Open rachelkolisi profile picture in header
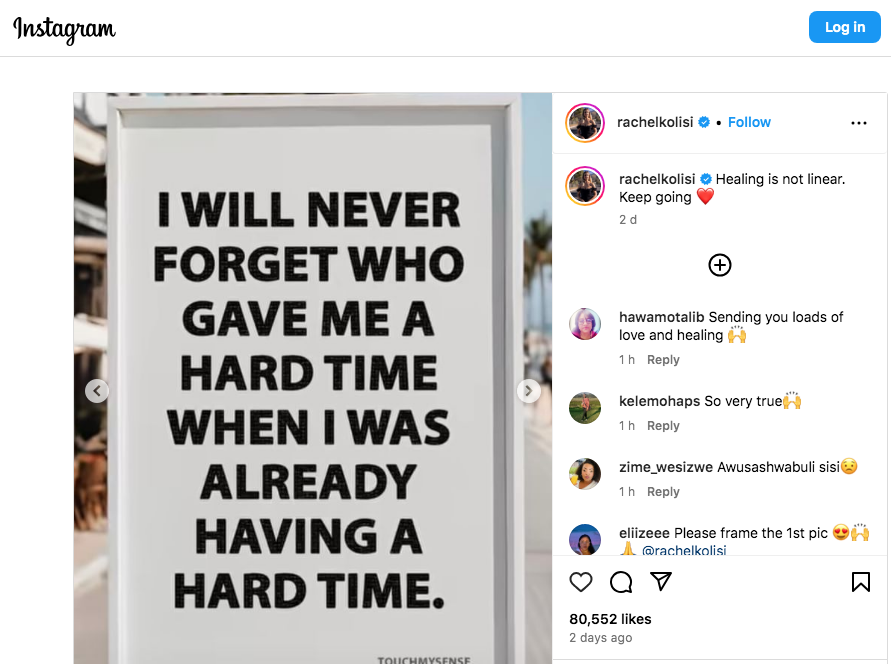 585,123
